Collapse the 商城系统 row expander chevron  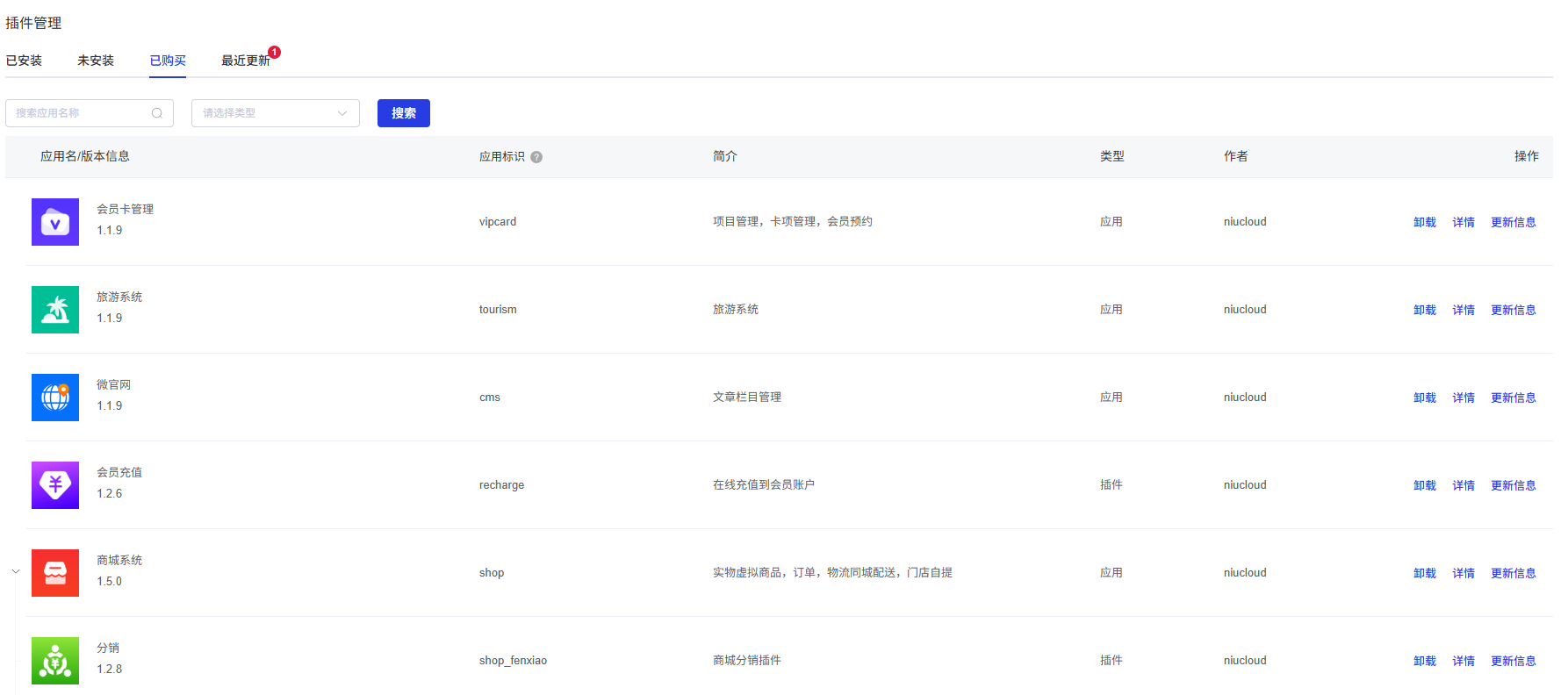[16, 572]
